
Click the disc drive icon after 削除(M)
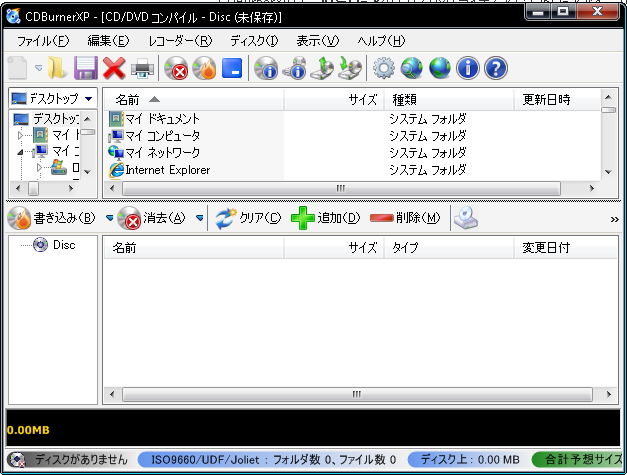466,218
